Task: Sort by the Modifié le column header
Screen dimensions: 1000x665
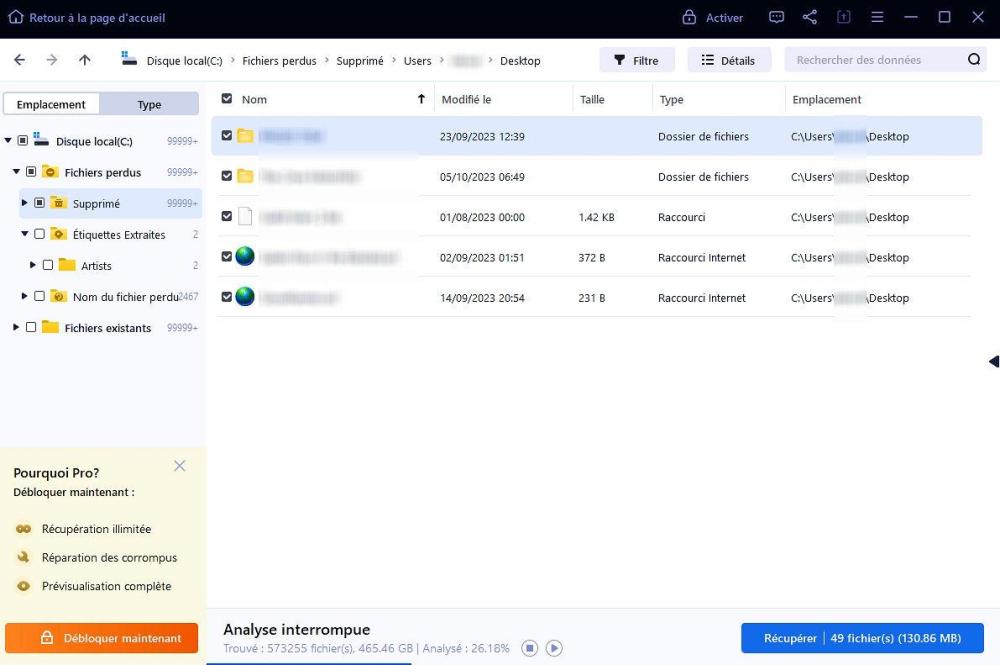Action: pyautogui.click(x=466, y=99)
